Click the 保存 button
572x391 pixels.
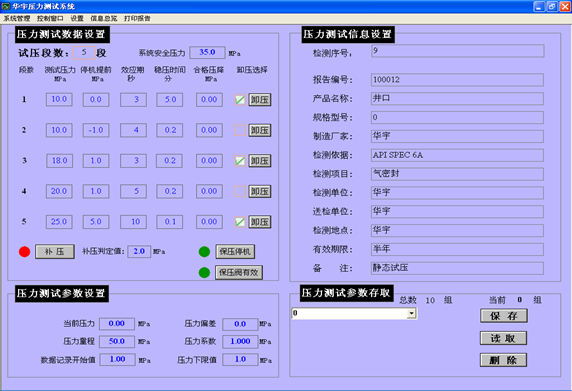pyautogui.click(x=504, y=316)
